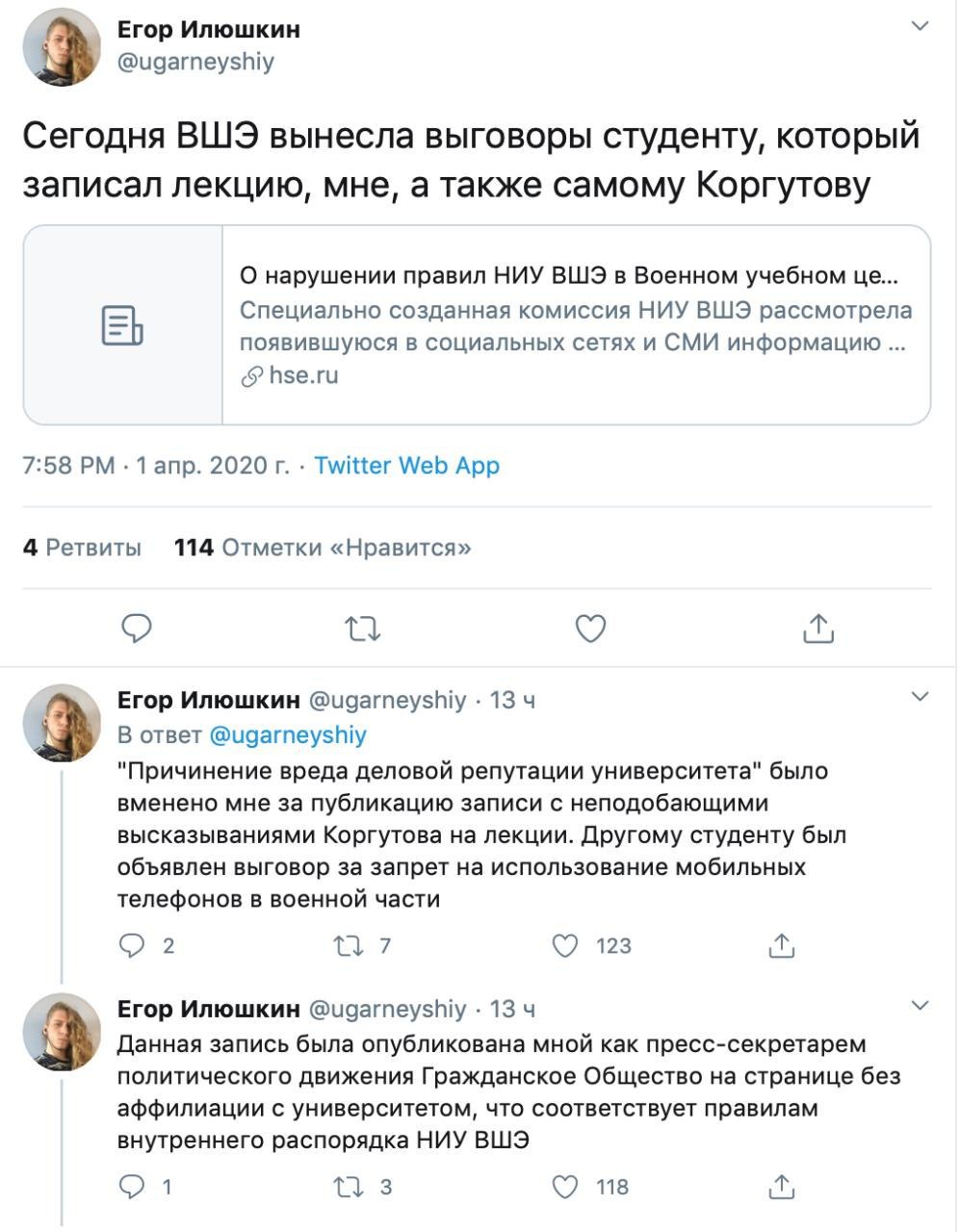
Task: Reply to the tweet with 2 comments
Action: tap(131, 946)
